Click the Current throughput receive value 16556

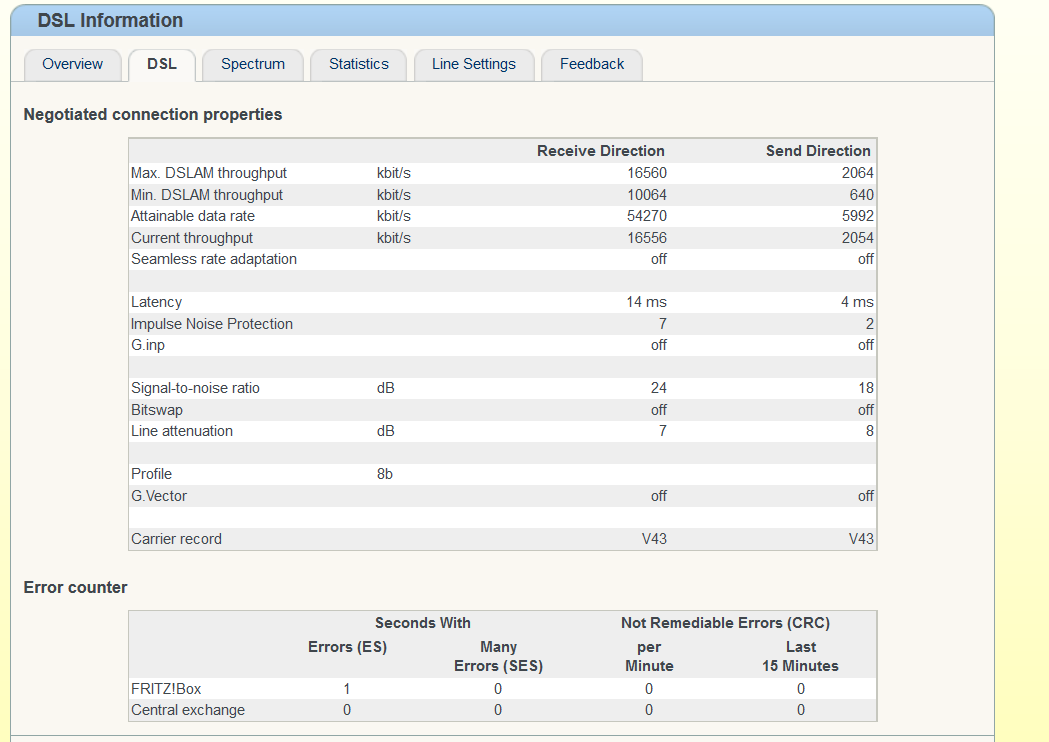point(647,238)
